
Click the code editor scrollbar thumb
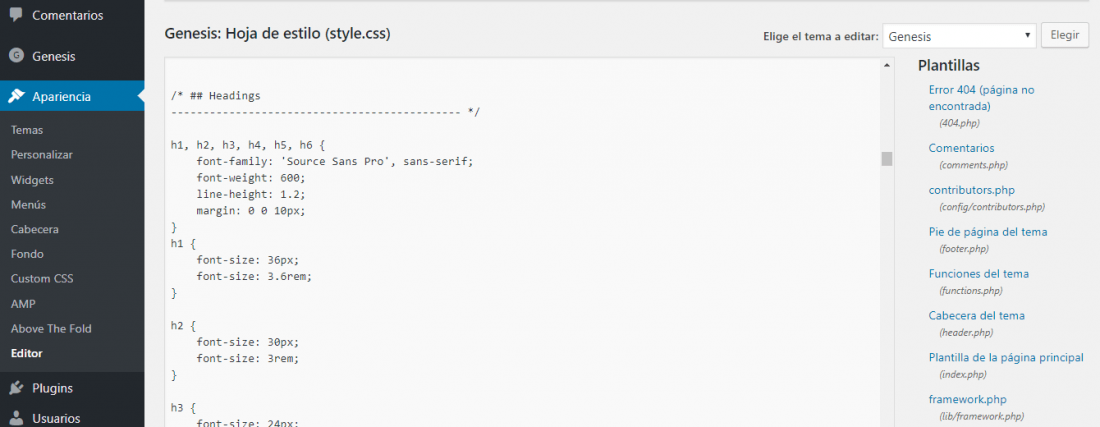887,158
